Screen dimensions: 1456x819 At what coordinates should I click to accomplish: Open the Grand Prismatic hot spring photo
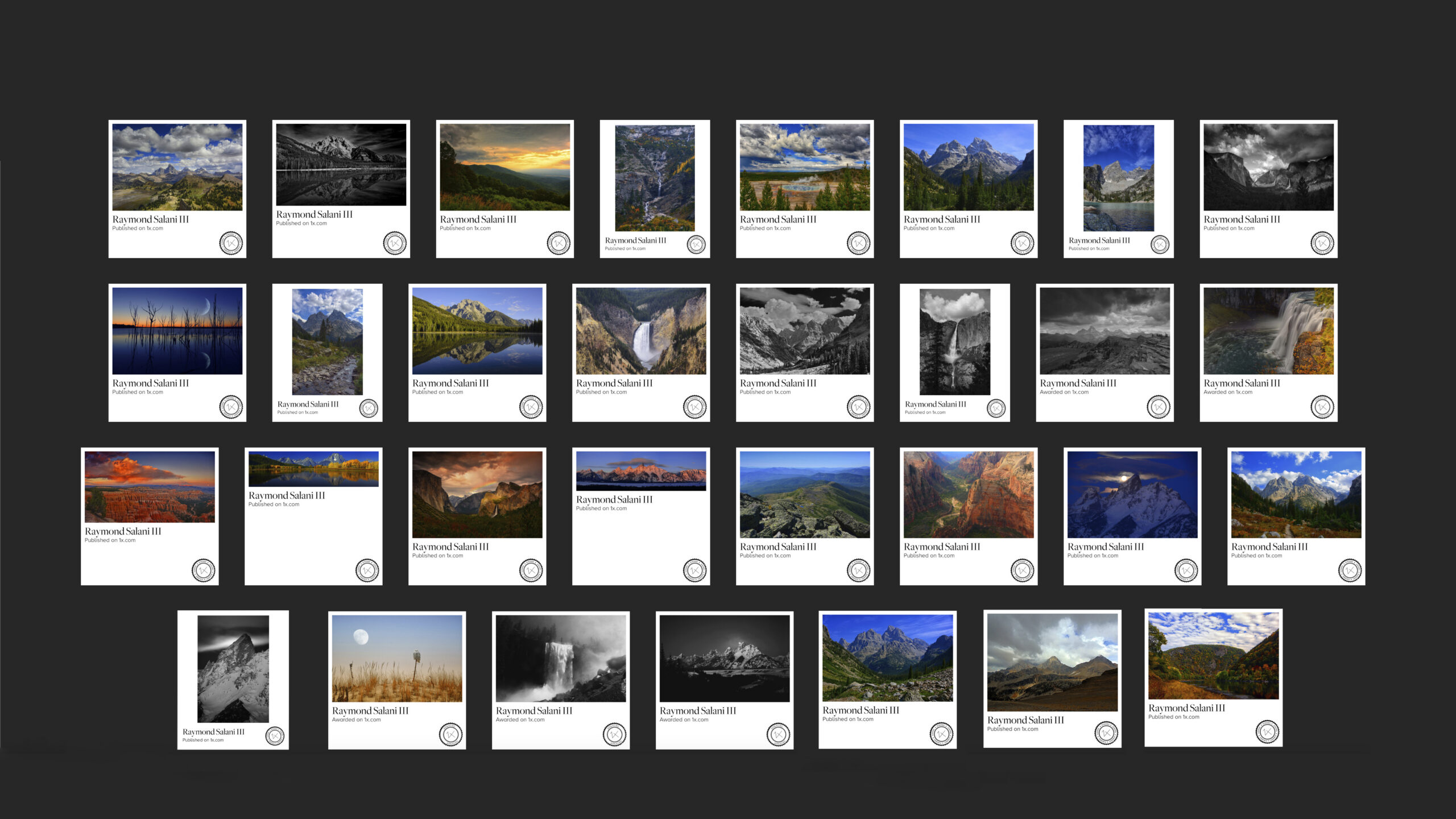click(x=805, y=167)
